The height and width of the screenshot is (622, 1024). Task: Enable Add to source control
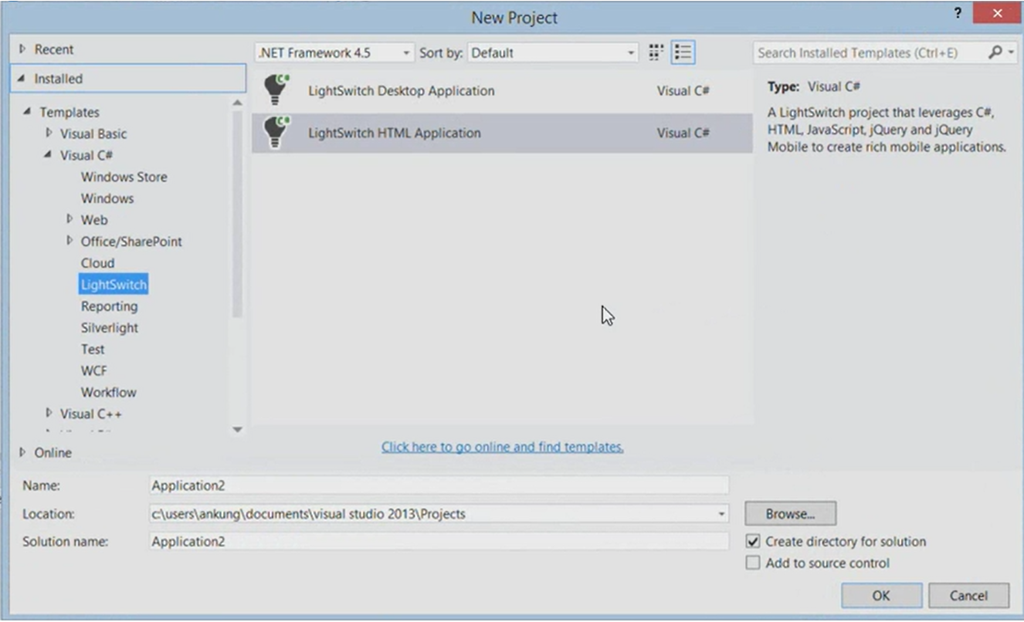pos(753,563)
